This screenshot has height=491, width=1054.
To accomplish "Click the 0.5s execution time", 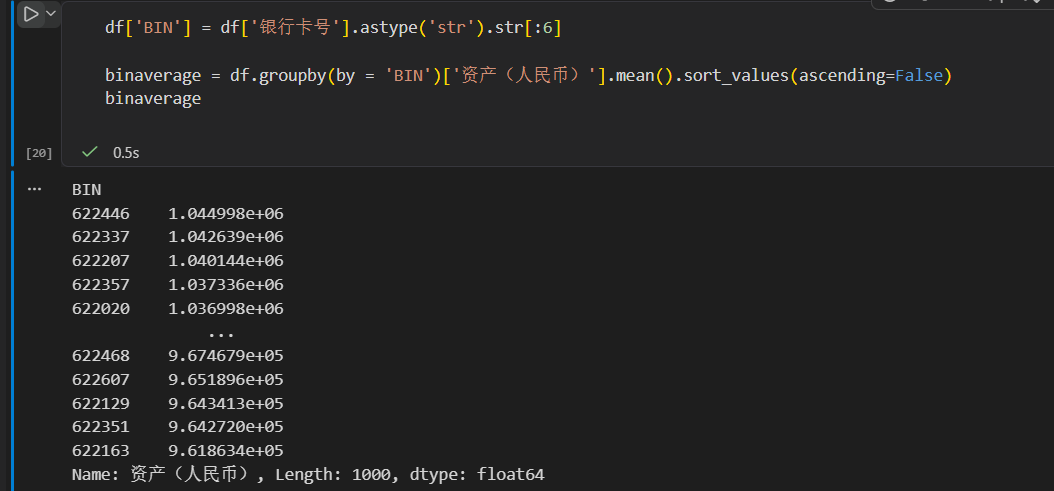I will point(126,153).
